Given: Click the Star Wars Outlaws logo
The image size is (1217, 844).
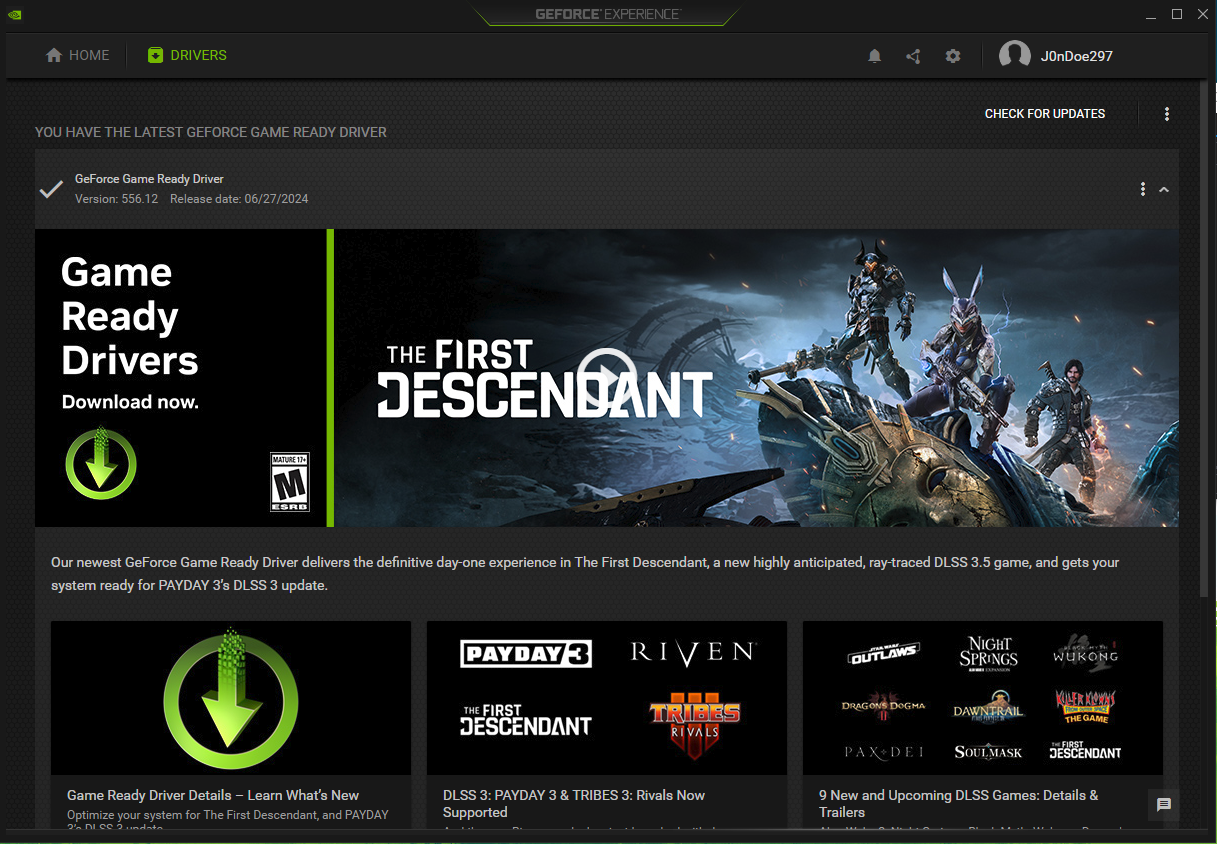Looking at the screenshot, I should click(x=883, y=655).
